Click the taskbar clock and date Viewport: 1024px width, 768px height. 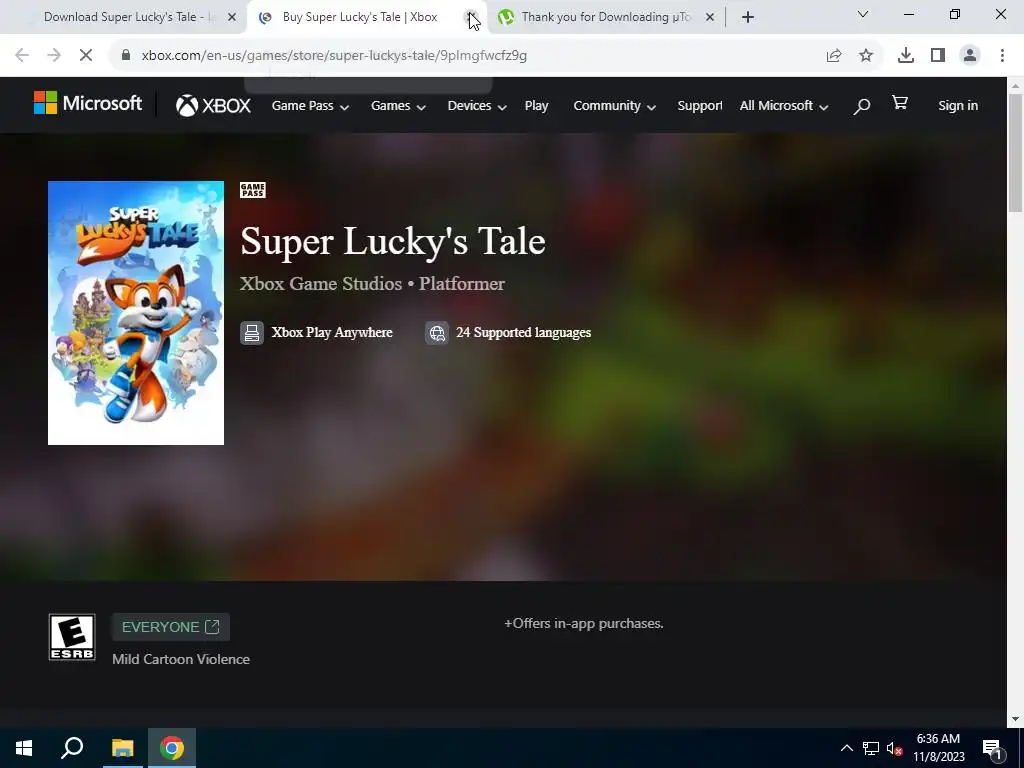point(938,748)
